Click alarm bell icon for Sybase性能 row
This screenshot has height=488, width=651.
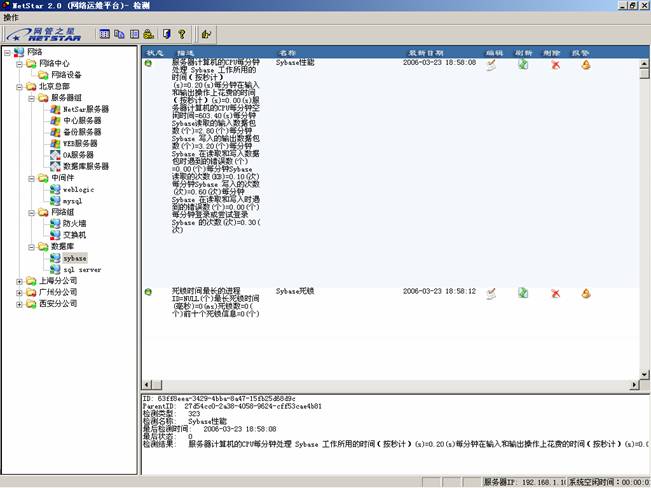tap(586, 64)
